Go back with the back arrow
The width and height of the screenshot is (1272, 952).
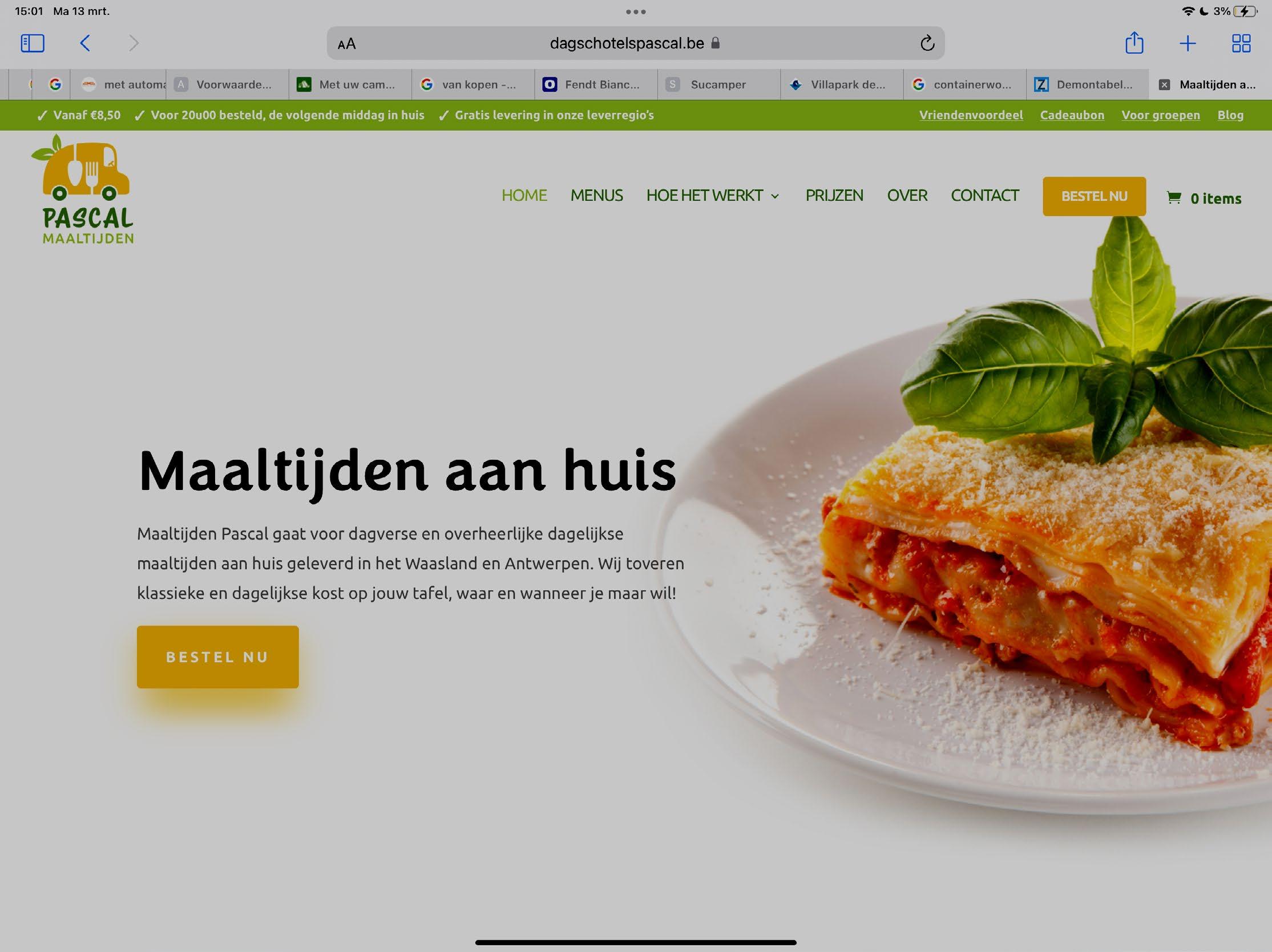85,43
